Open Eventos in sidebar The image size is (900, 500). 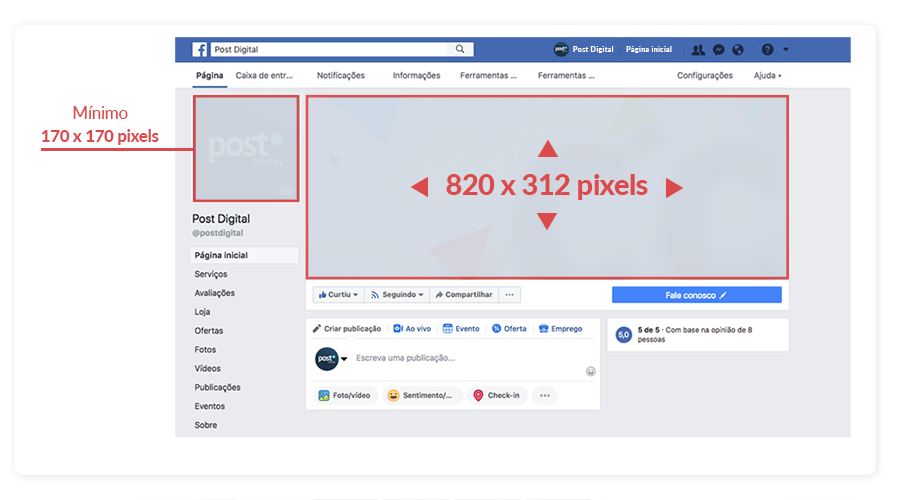210,406
